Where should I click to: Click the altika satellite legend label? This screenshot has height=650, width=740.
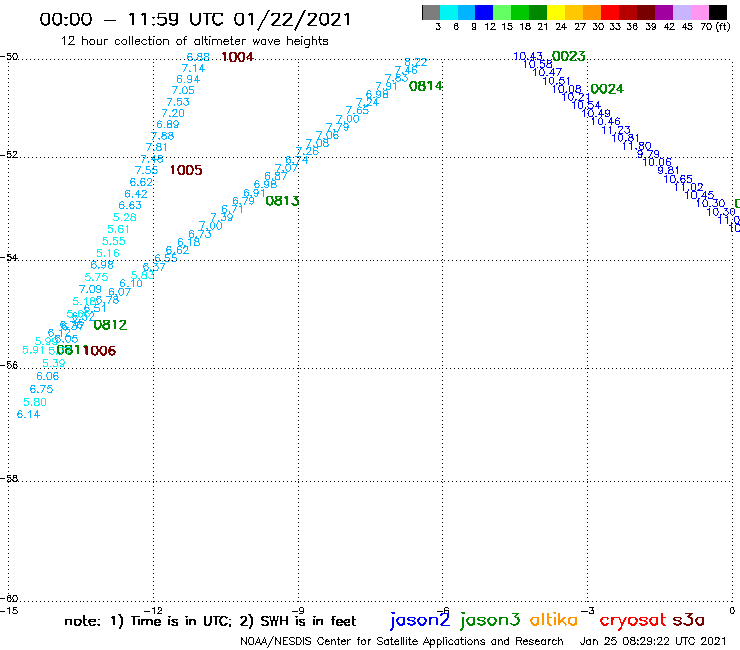pyautogui.click(x=554, y=620)
